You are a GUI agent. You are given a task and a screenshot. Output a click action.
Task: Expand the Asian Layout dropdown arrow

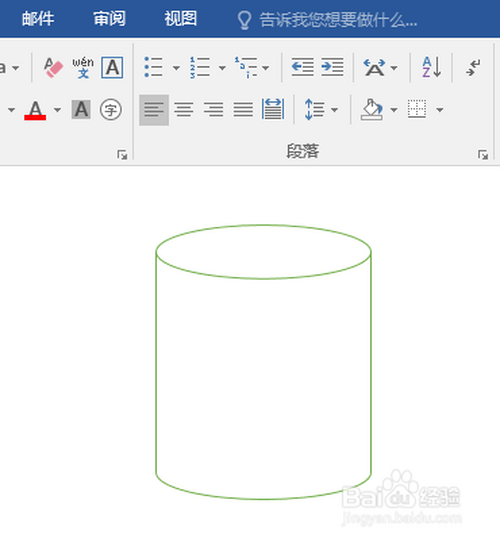[x=393, y=68]
